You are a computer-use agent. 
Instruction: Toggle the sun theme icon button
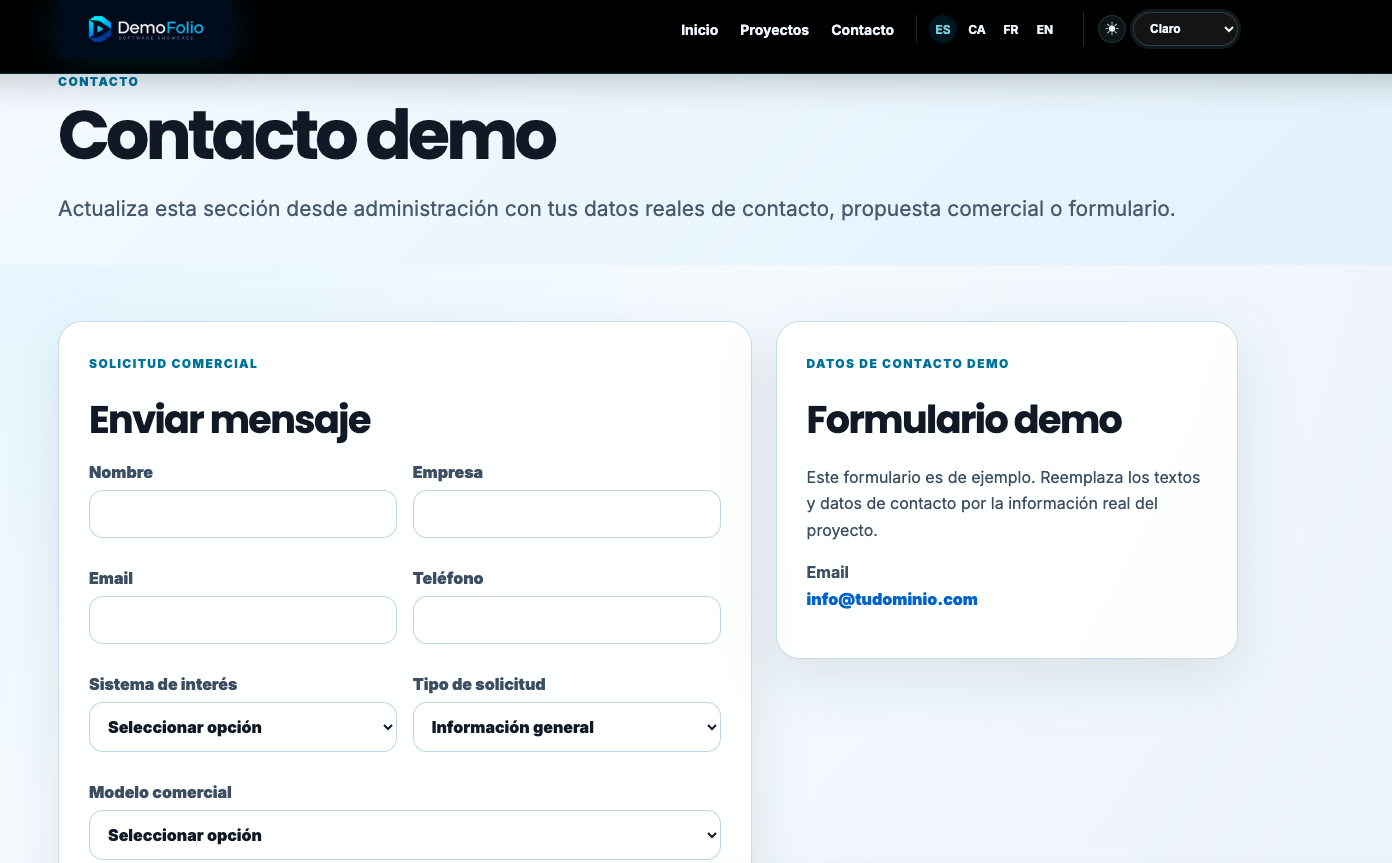1112,29
